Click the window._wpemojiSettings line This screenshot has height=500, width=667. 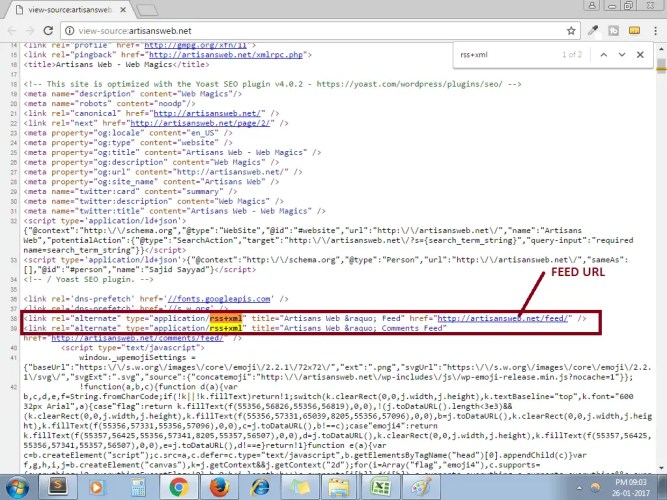tap(137, 357)
